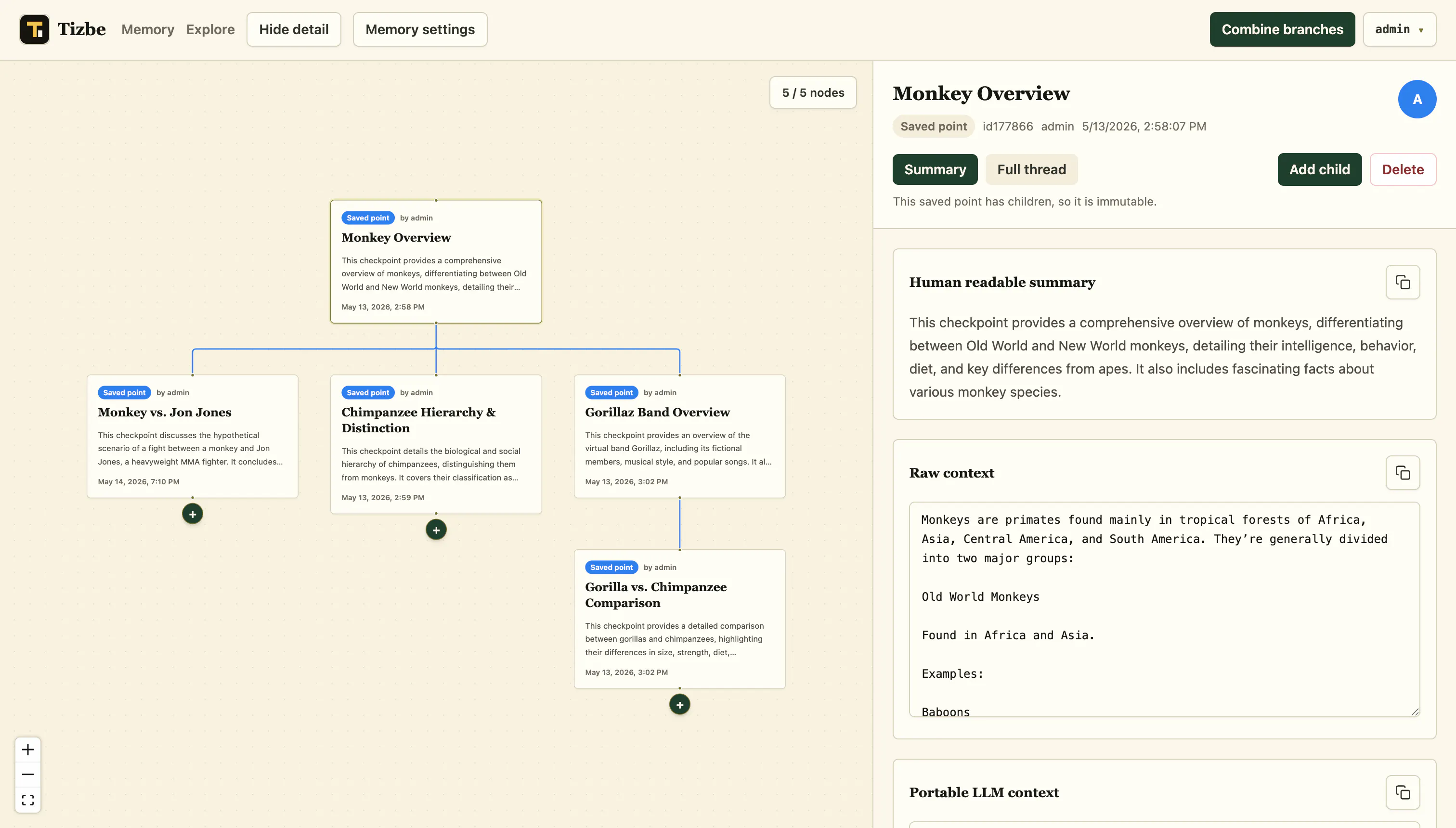The width and height of the screenshot is (1456, 828).
Task: Delete the Monkey Overview saved point
Action: coord(1403,169)
